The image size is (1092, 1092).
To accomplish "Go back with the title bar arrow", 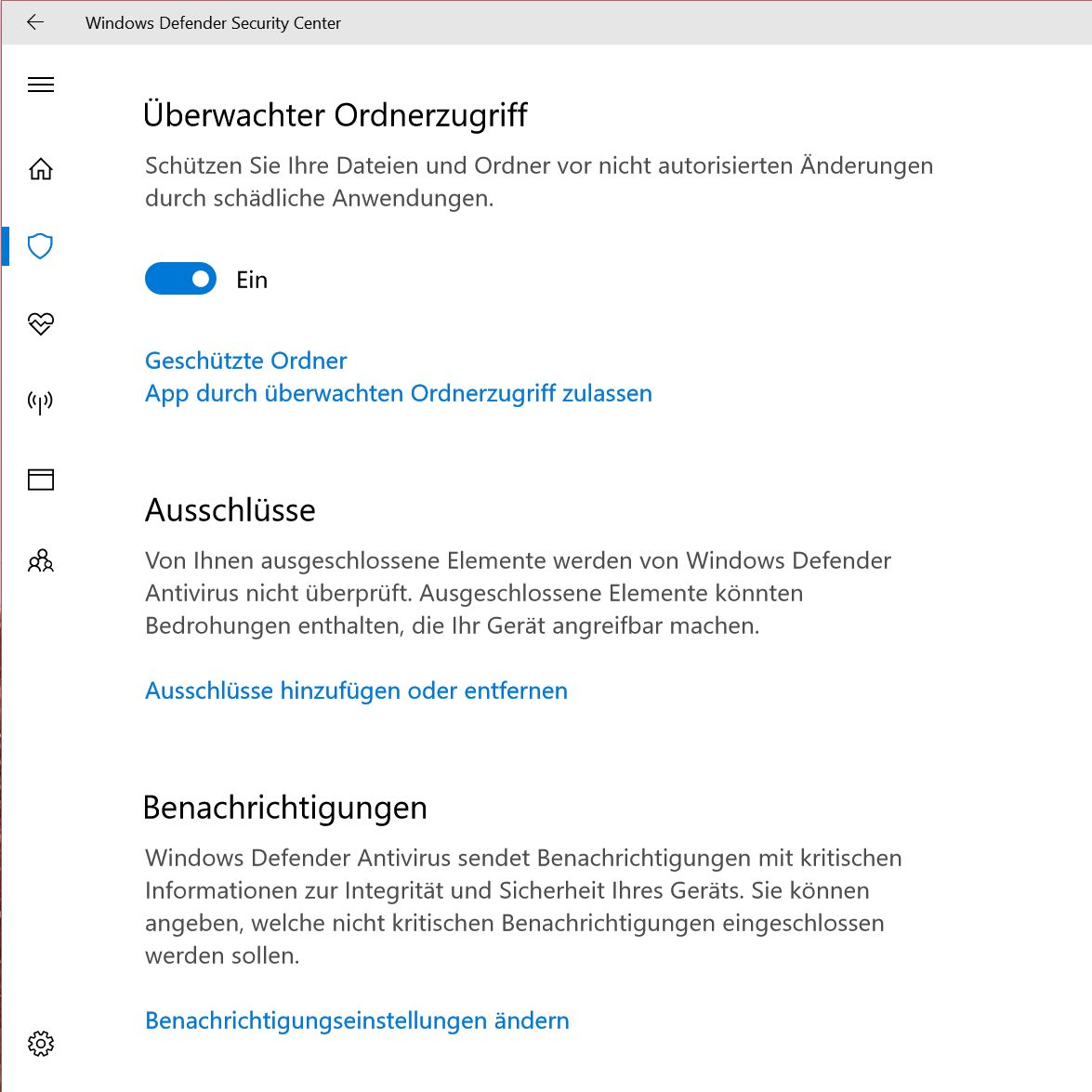I will click(34, 22).
